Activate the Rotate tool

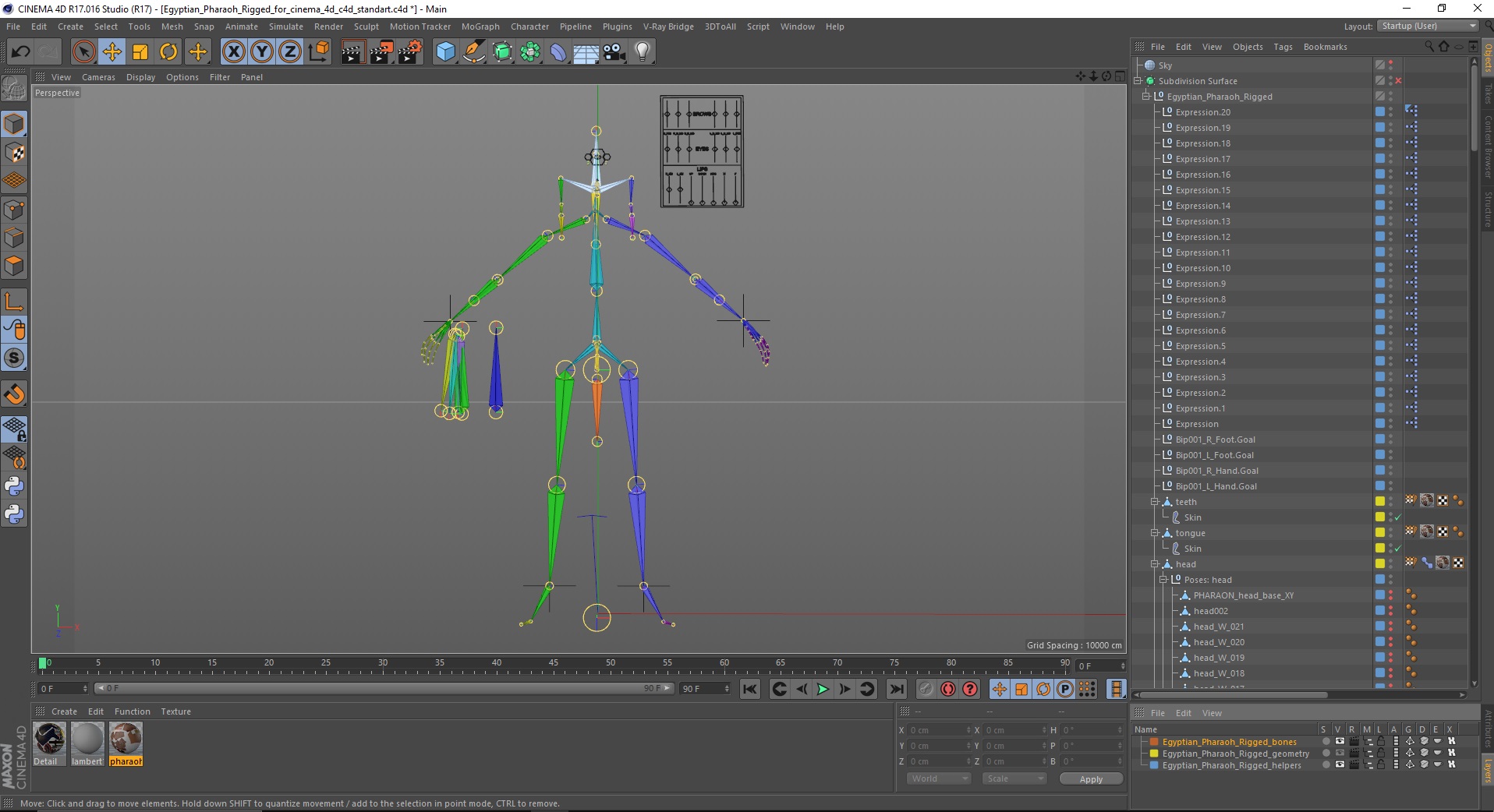click(x=168, y=52)
